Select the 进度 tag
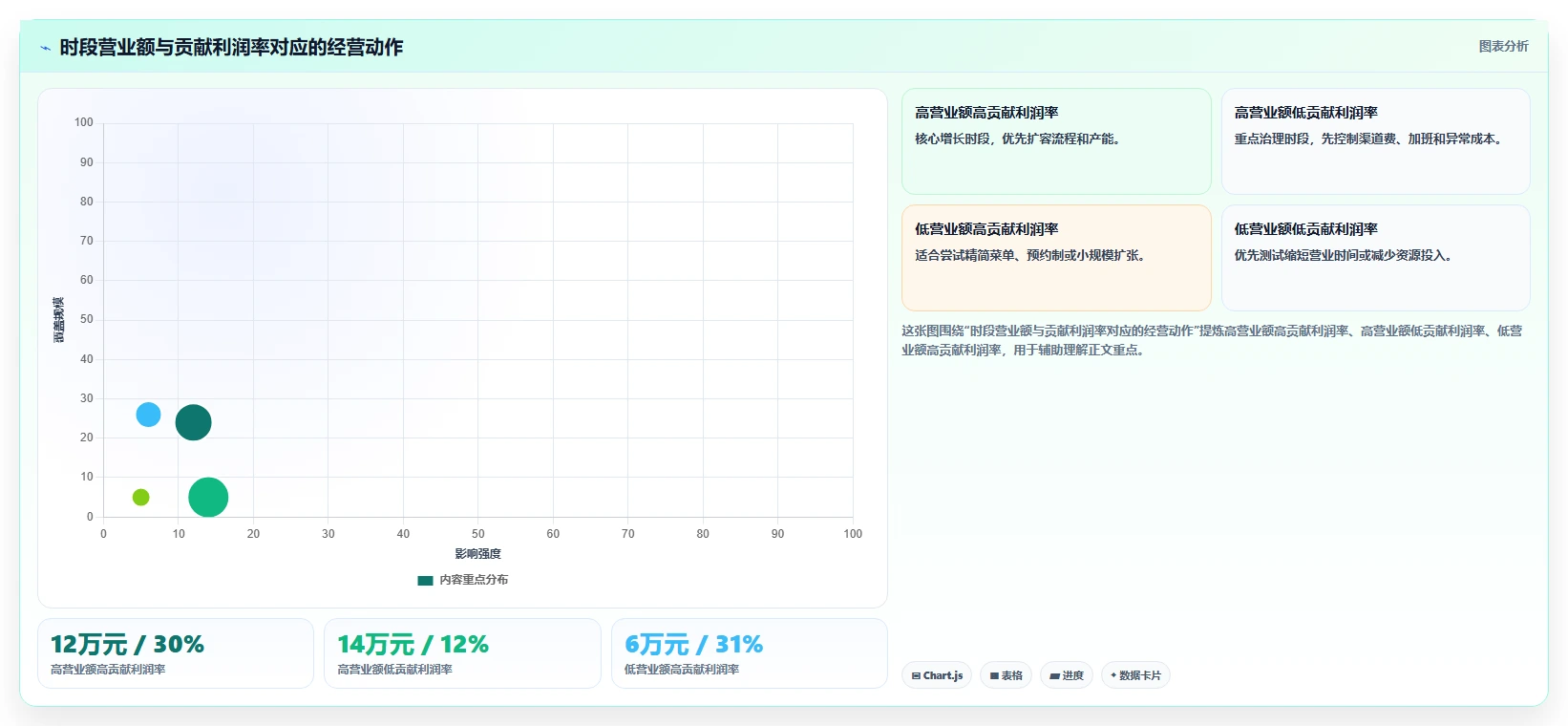This screenshot has width=1568, height=726. click(x=1067, y=675)
